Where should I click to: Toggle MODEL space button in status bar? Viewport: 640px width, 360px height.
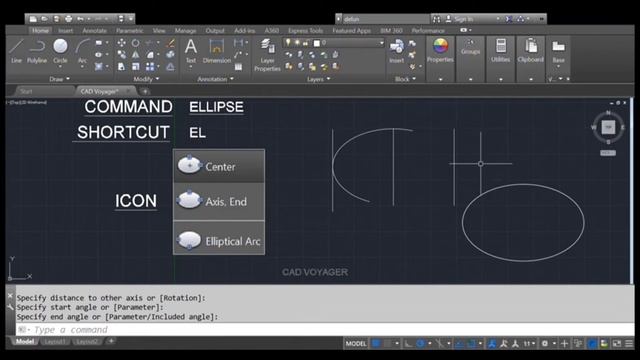pos(356,344)
